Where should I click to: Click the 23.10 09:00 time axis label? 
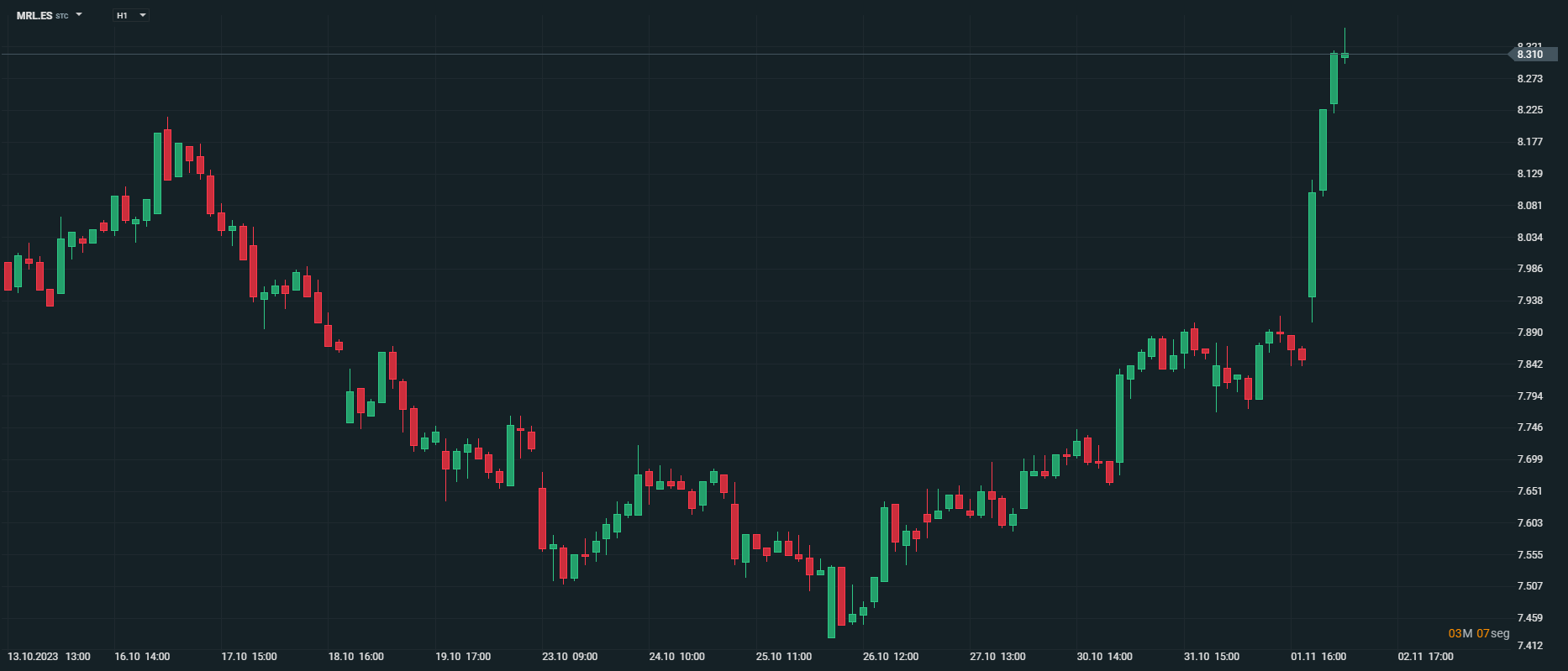click(x=570, y=657)
